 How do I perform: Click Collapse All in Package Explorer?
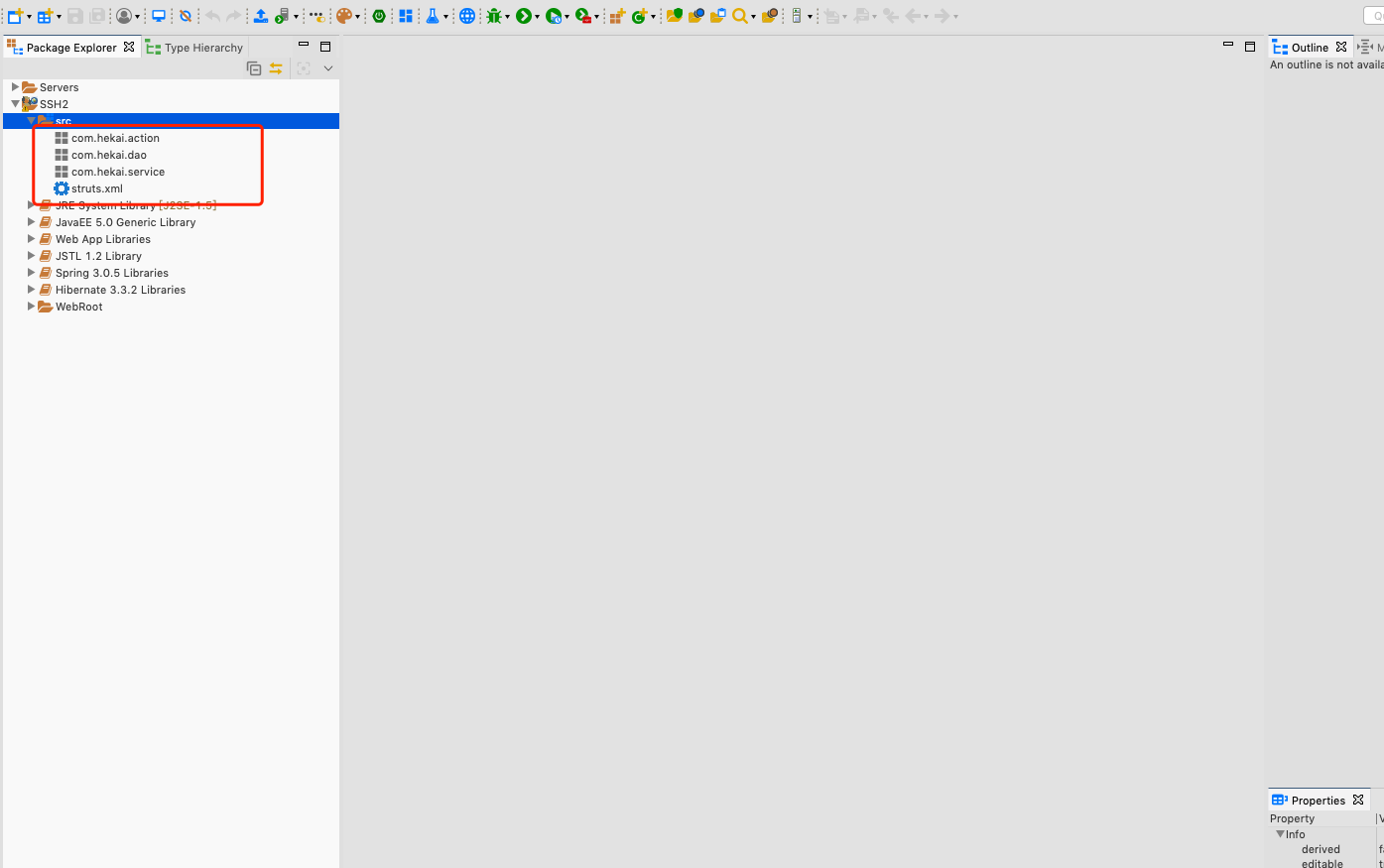pyautogui.click(x=254, y=68)
